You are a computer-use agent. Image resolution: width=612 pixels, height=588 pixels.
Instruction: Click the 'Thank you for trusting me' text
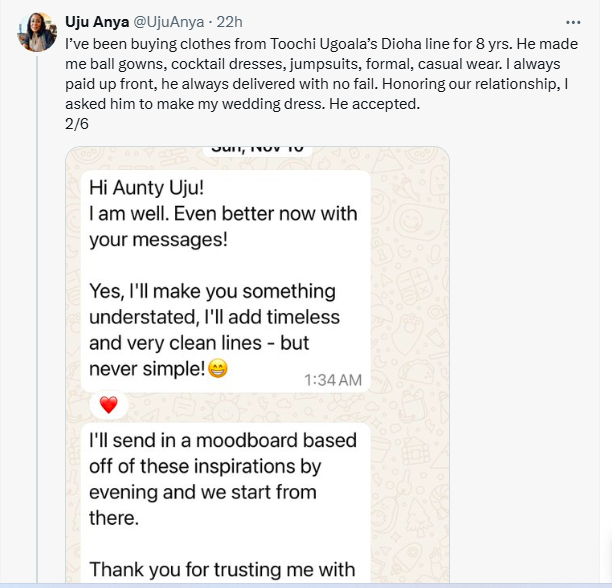tap(222, 569)
